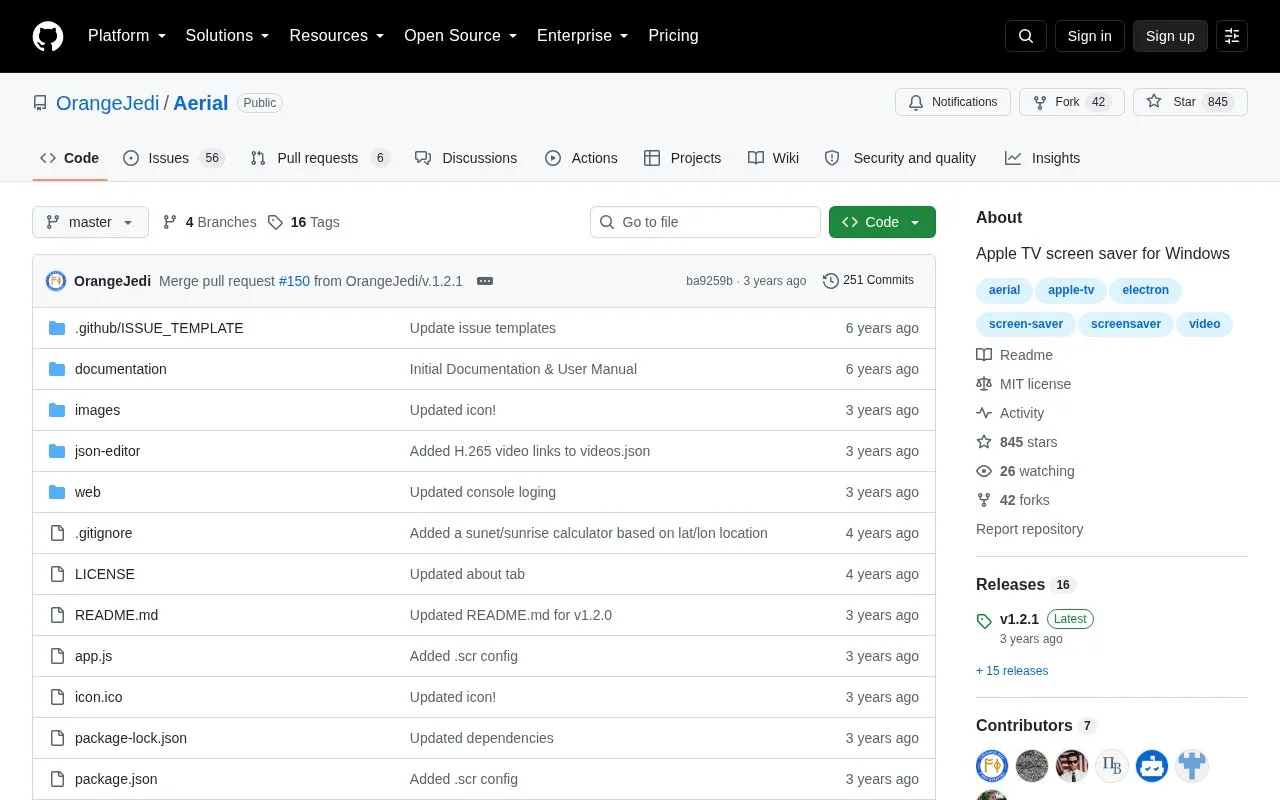
Task: Open the Readme link in About
Action: [x=1015, y=355]
